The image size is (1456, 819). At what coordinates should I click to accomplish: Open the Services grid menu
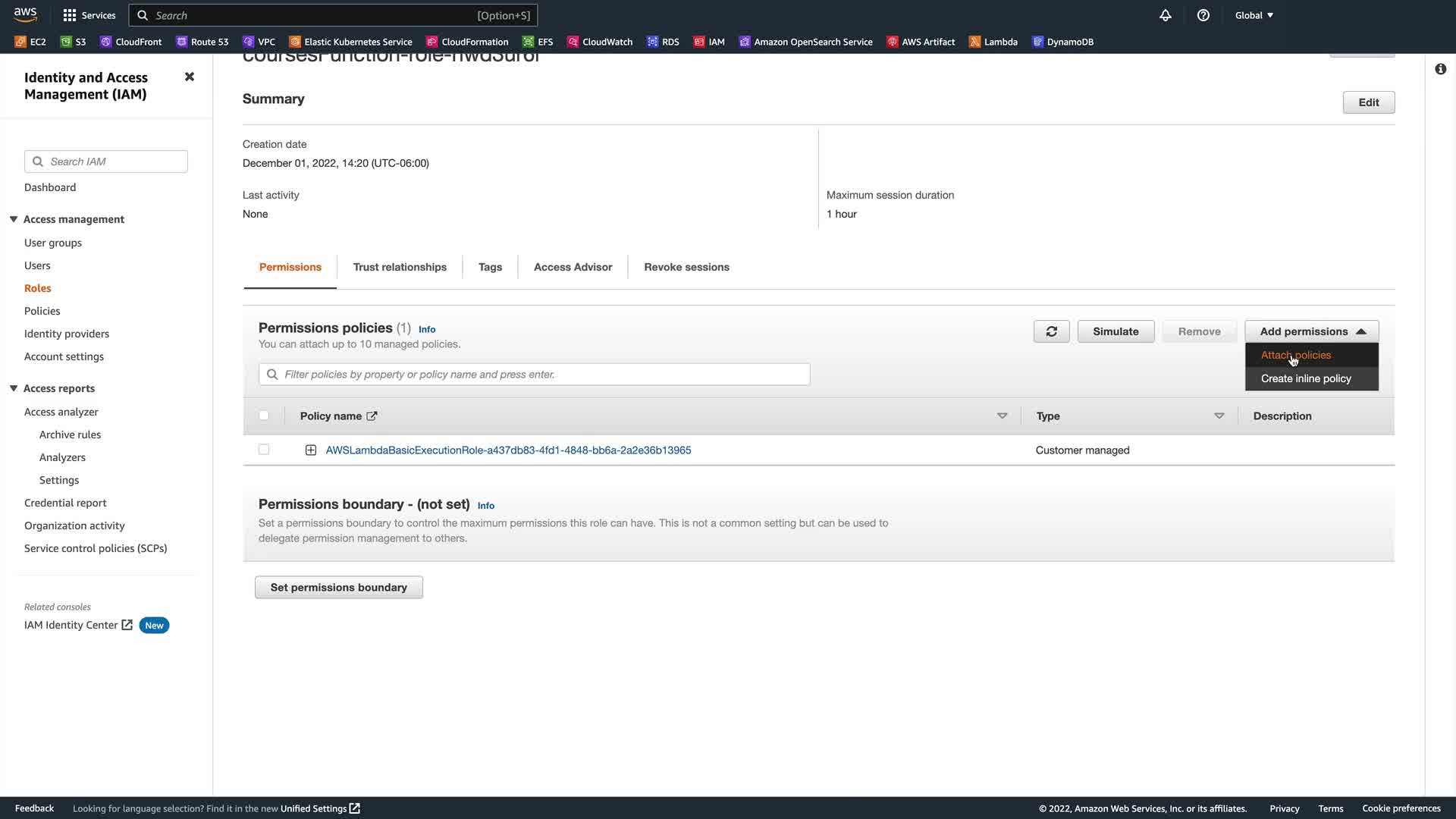click(x=70, y=15)
